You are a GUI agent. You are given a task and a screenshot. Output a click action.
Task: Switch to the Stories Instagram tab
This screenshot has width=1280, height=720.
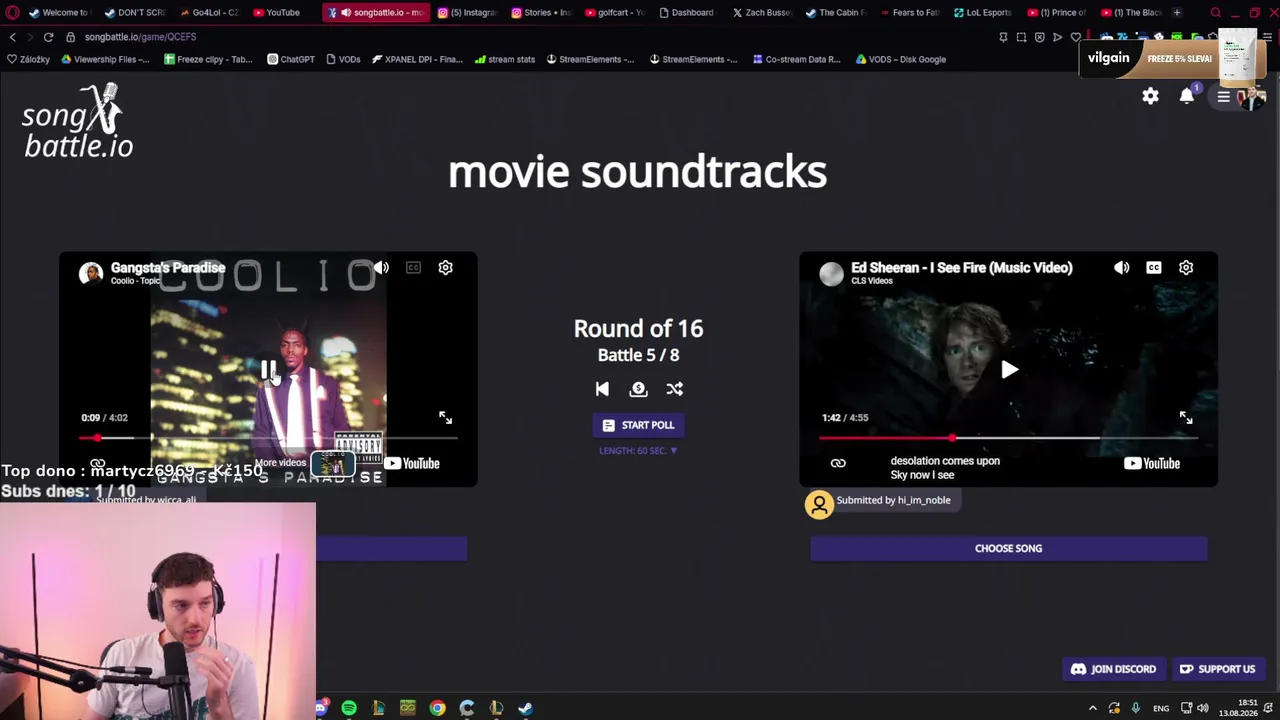coord(540,13)
